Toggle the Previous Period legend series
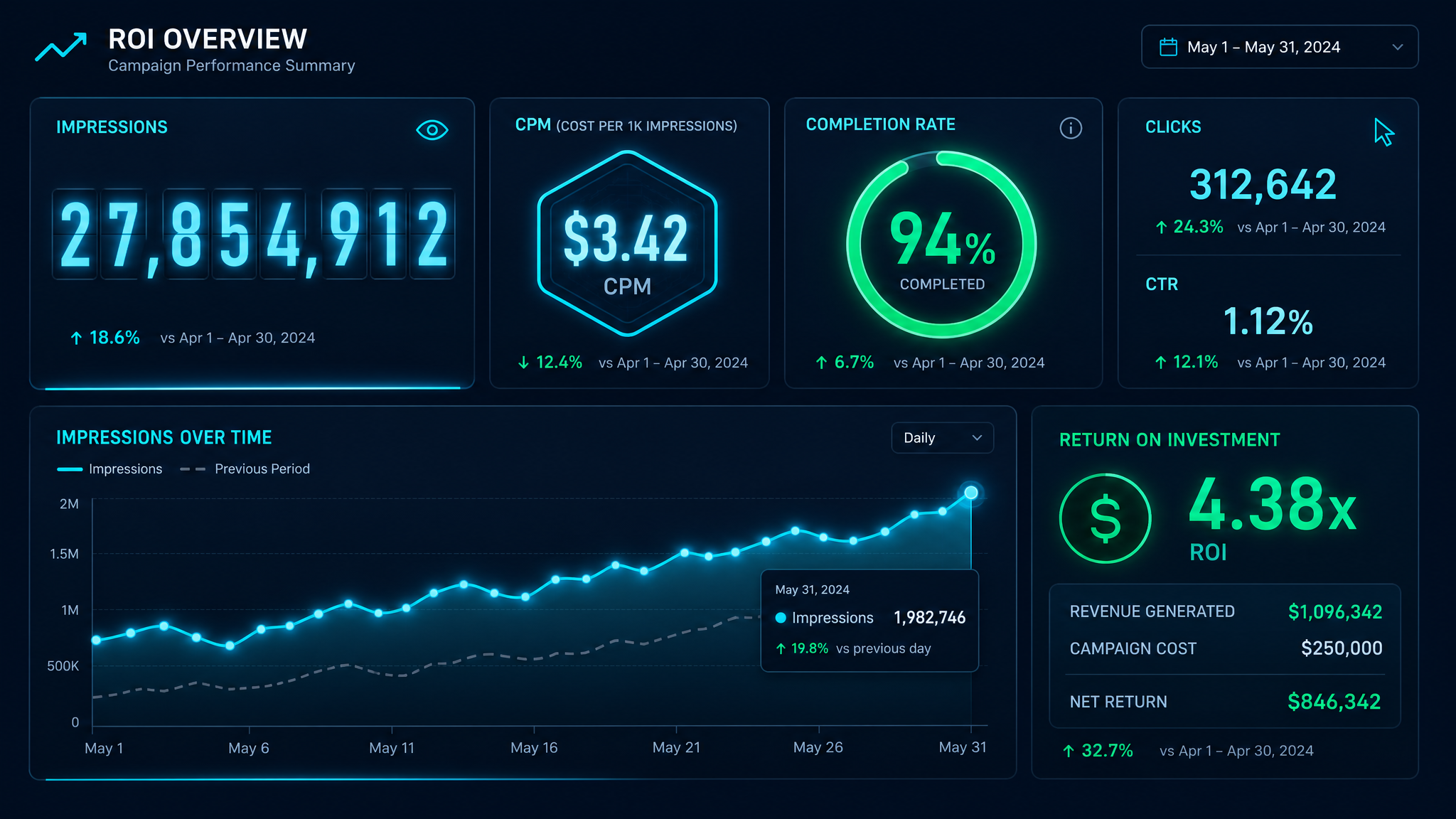The image size is (1456, 819). (x=245, y=469)
